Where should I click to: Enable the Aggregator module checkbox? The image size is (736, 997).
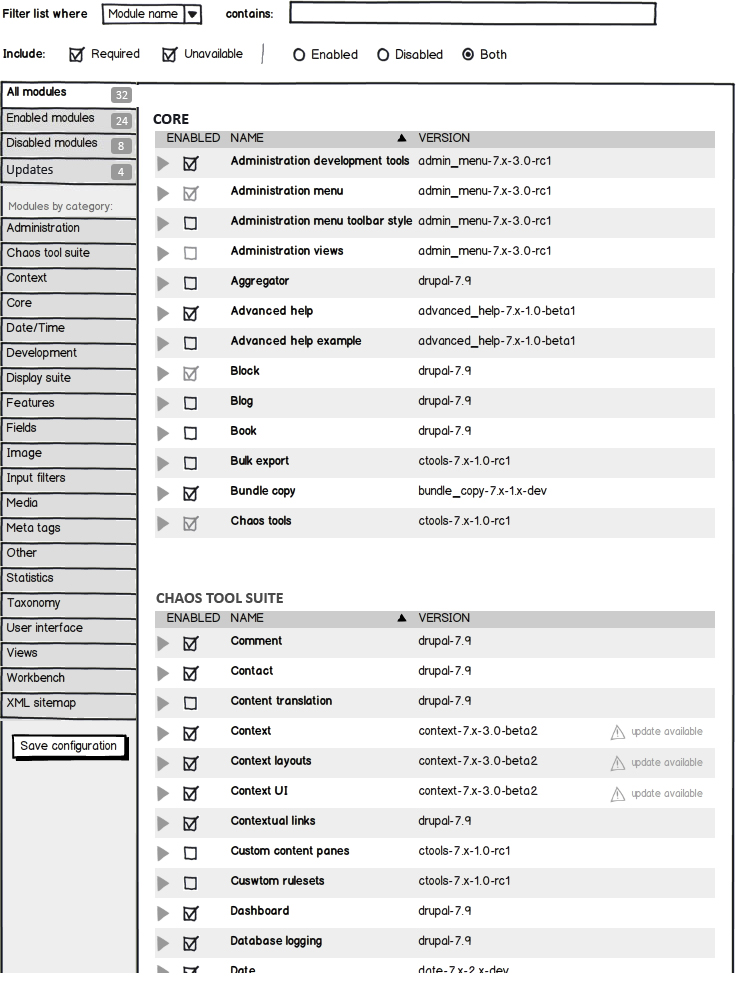click(x=191, y=283)
